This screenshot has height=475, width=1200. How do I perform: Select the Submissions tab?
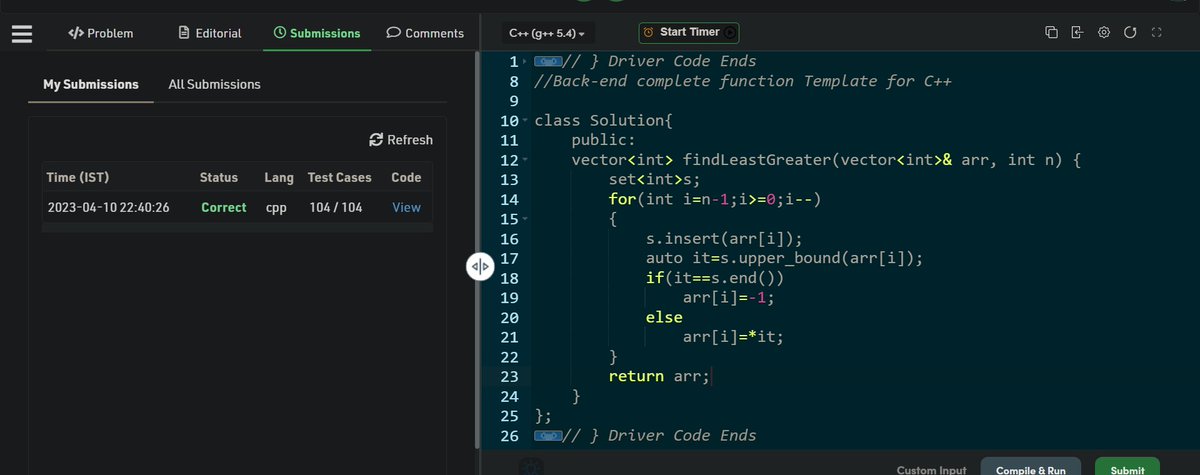click(317, 33)
